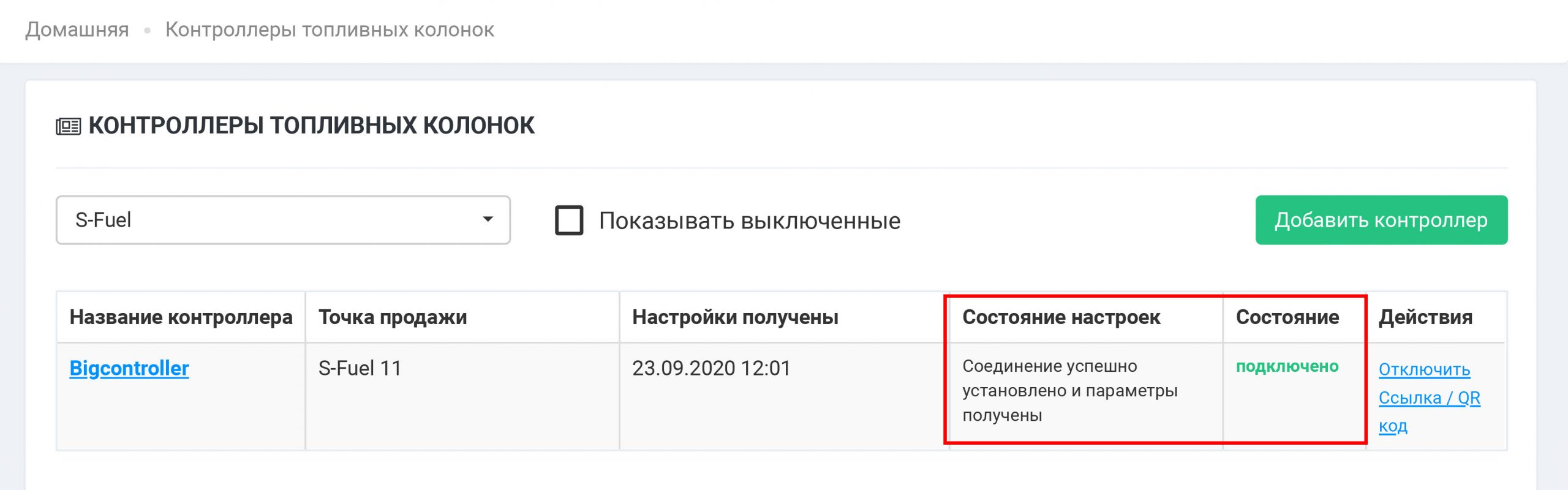The height and width of the screenshot is (490, 1568).
Task: Click the green 'подключено' status text
Action: pyautogui.click(x=1287, y=366)
